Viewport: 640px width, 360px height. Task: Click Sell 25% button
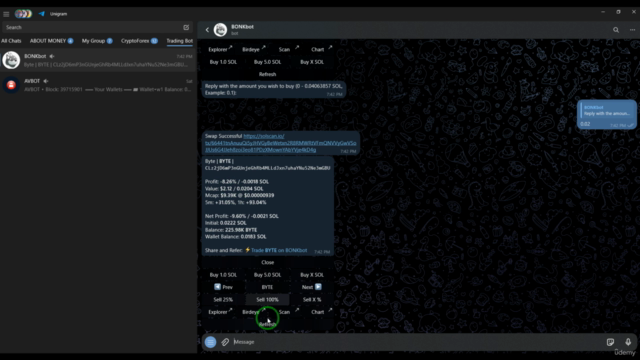click(x=223, y=300)
